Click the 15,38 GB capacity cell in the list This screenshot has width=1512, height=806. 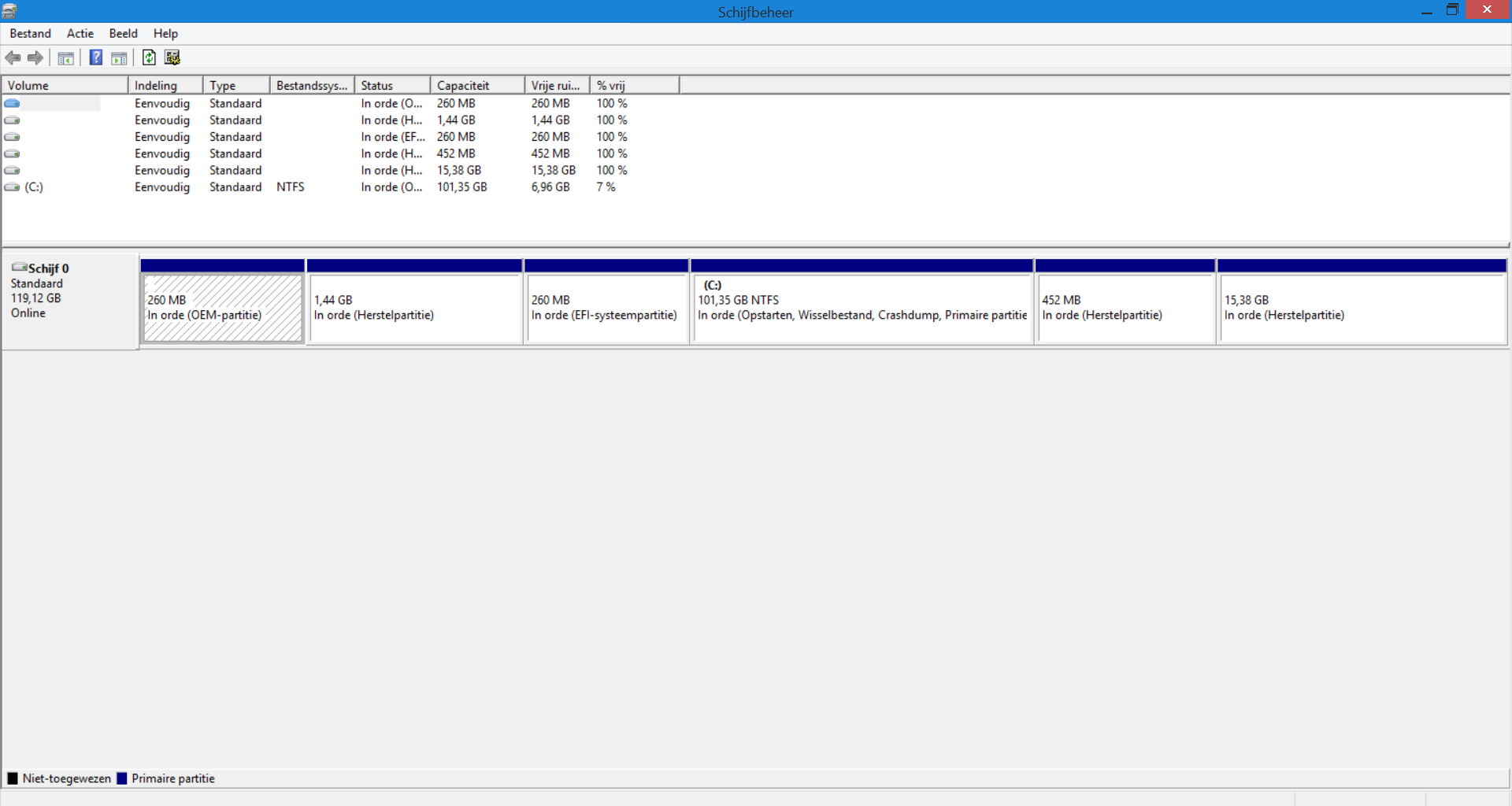coord(459,171)
